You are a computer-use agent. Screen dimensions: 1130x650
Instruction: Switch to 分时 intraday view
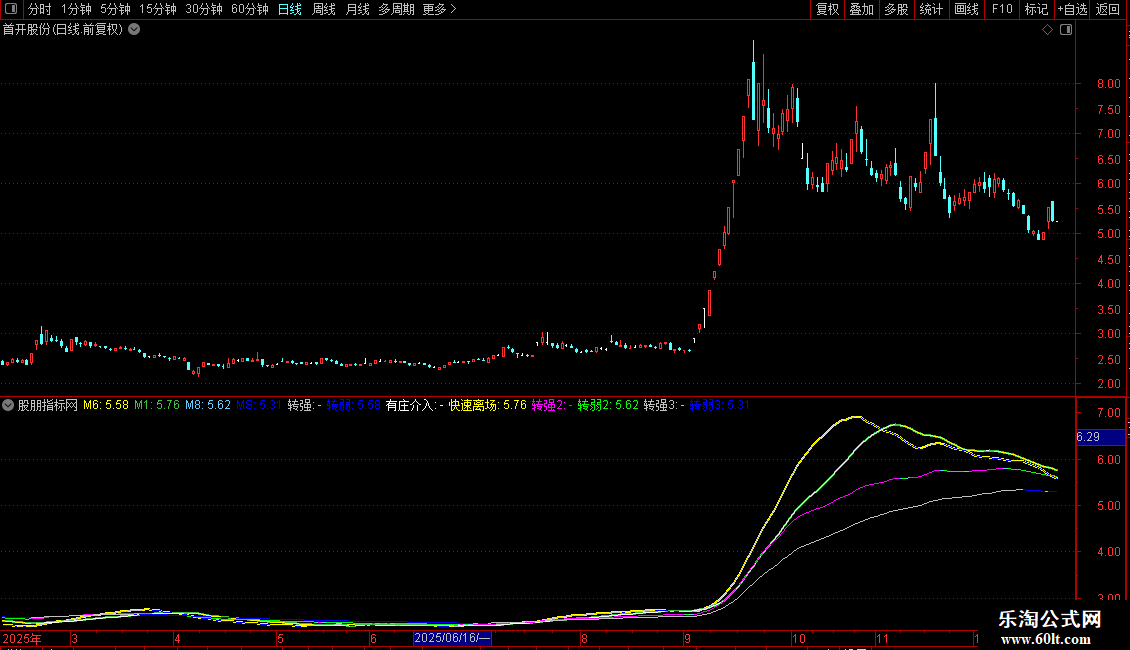pyautogui.click(x=40, y=9)
